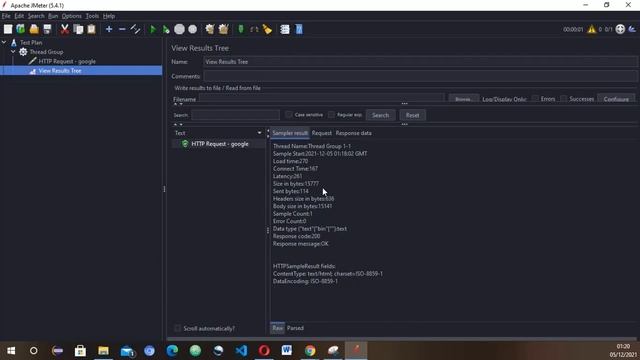The width and height of the screenshot is (640, 360).
Task: Click the Help icon in the toolbar
Action: [299, 29]
